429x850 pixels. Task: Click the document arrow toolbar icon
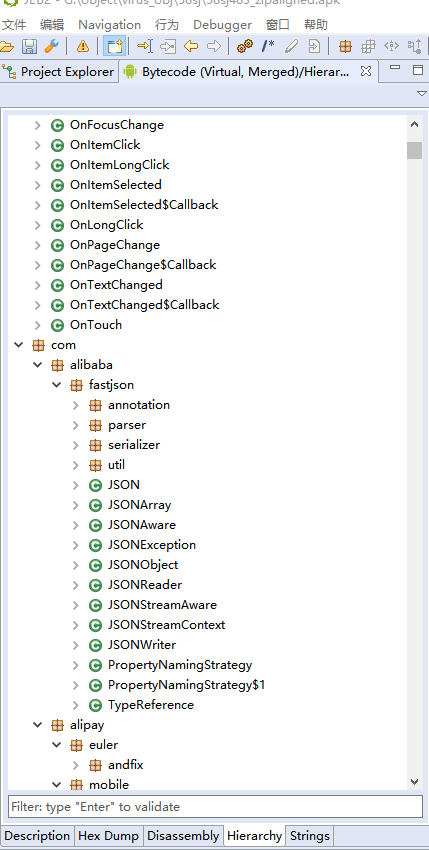[314, 47]
